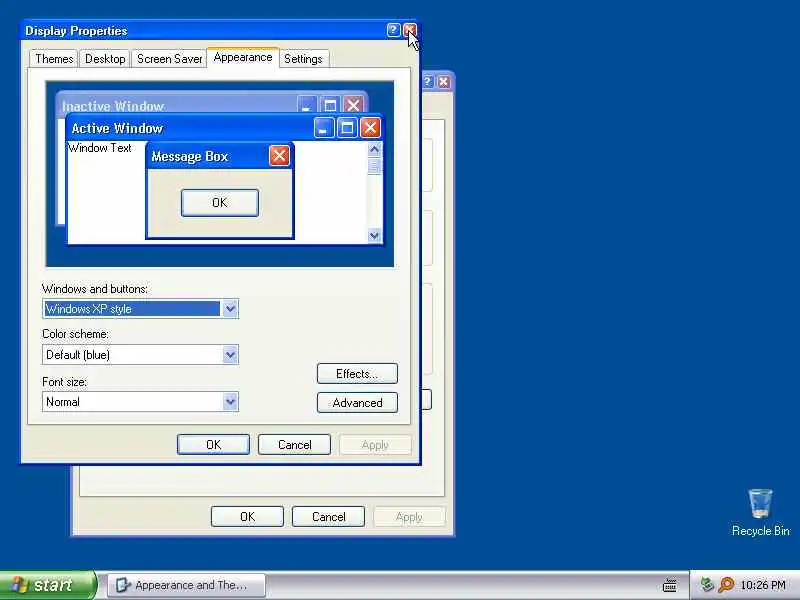Click the Window Text in the preview

[x=100, y=148]
